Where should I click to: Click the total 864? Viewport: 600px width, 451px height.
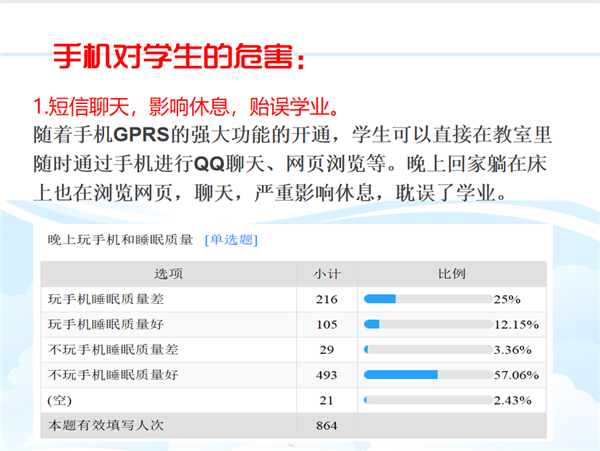327,425
